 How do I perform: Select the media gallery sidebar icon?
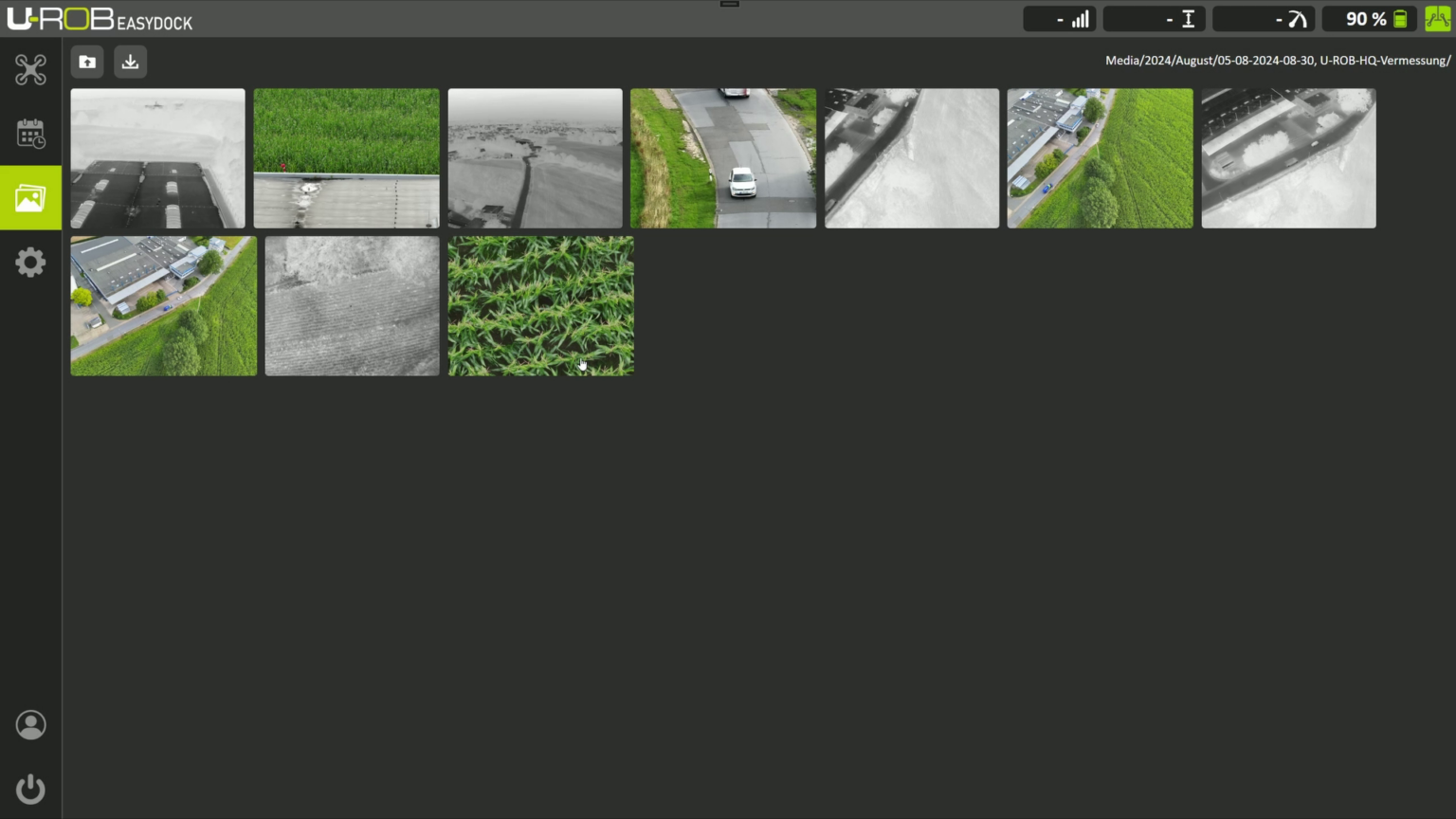coord(30,197)
